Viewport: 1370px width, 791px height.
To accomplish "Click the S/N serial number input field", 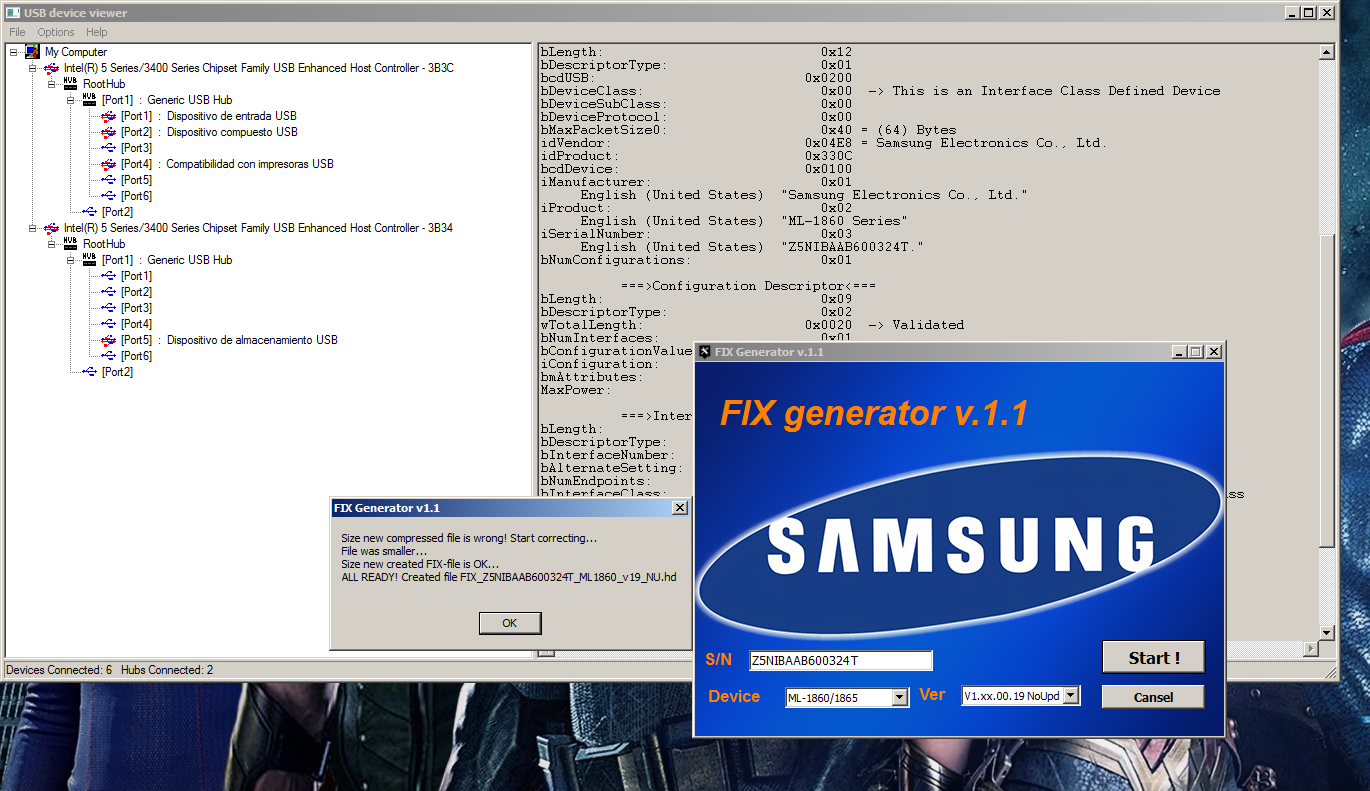I will tap(840, 660).
